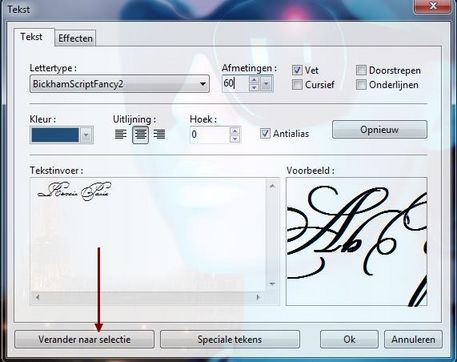
Task: Tick the Doorstrepen checkbox
Action: point(361,70)
